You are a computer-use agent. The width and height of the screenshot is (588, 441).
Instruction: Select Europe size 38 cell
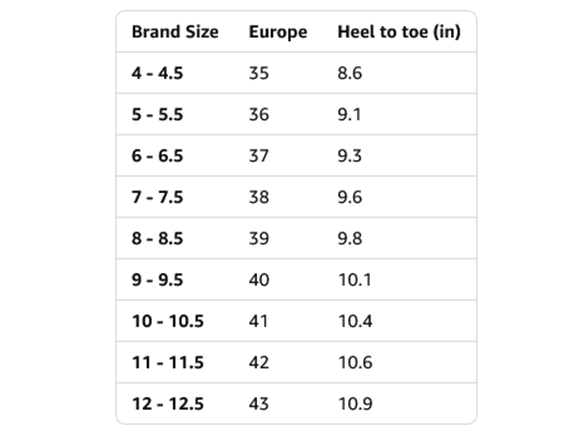(259, 197)
